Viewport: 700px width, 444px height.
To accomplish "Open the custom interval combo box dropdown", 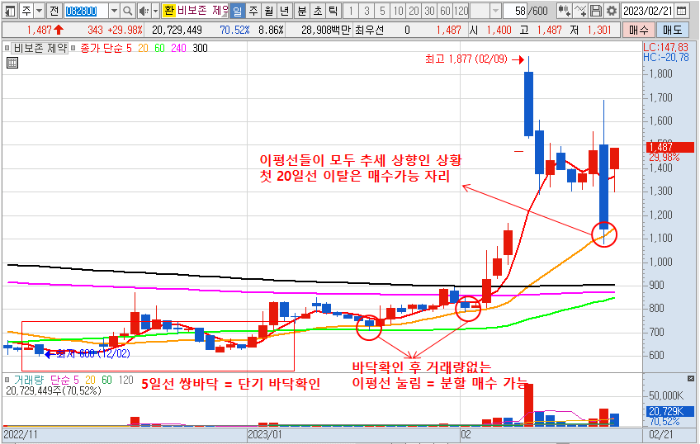I will coord(496,11).
